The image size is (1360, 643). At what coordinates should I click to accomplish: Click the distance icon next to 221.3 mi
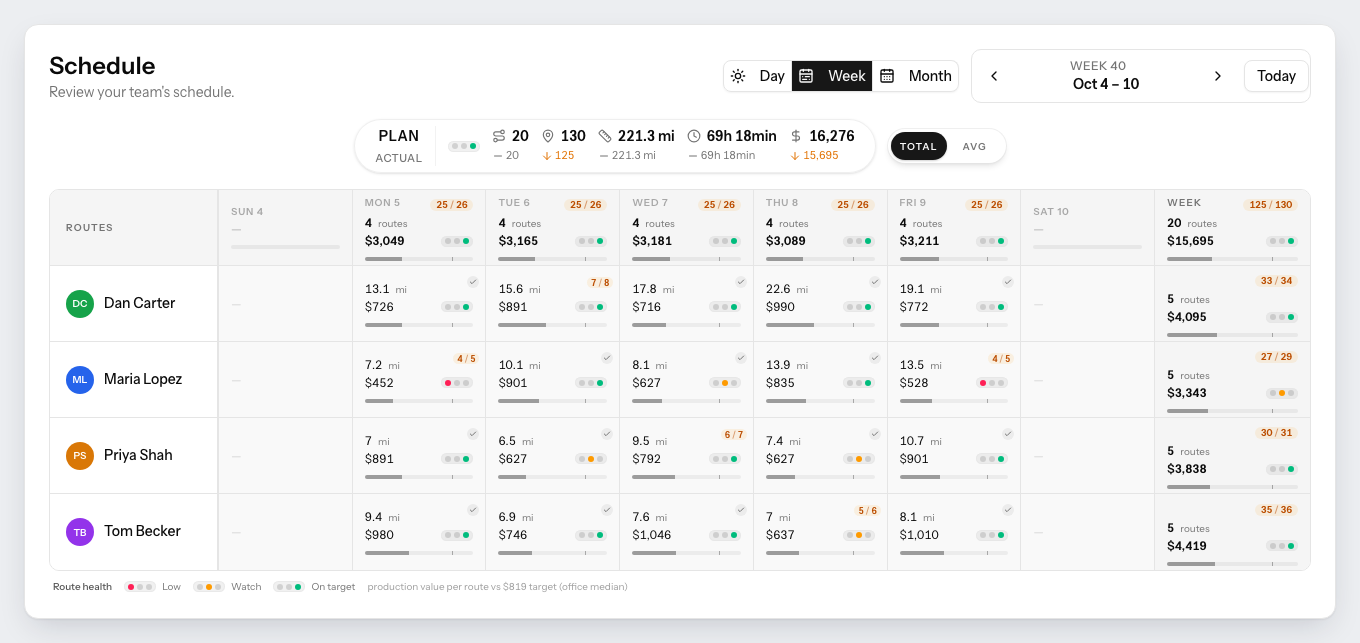point(605,136)
